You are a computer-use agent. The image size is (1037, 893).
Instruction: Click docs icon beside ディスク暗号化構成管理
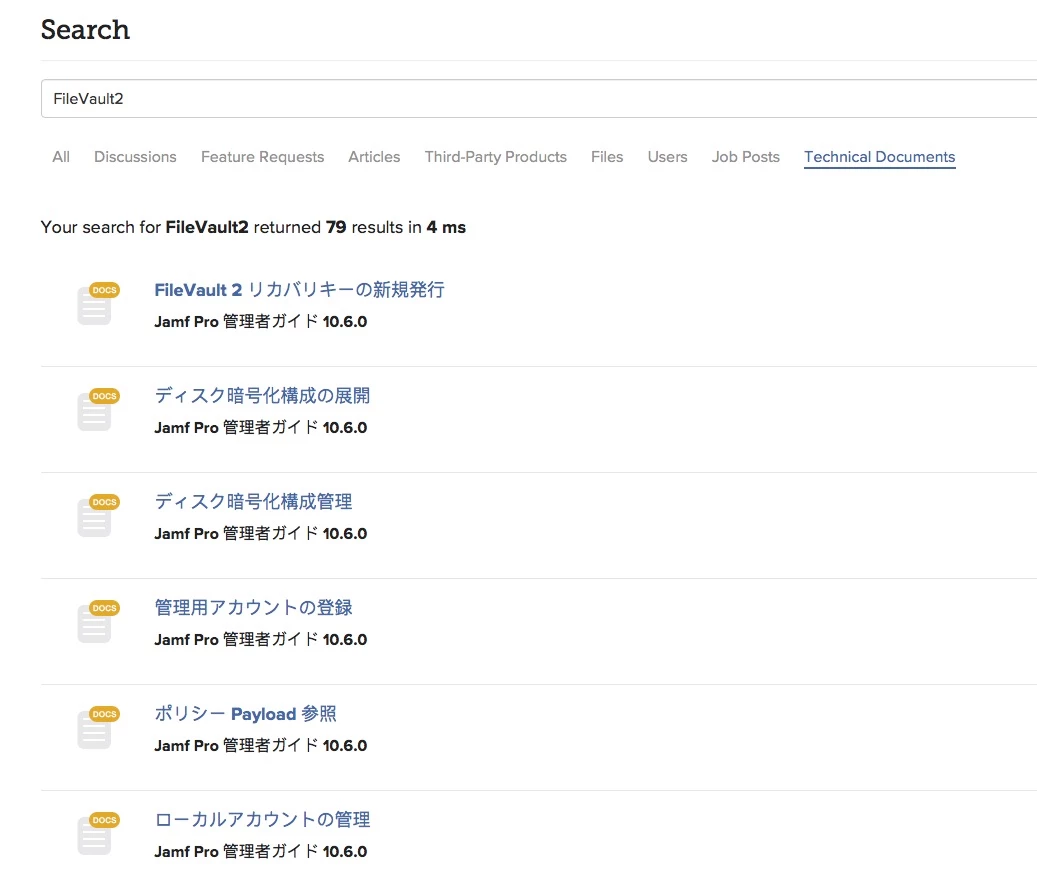(x=98, y=516)
